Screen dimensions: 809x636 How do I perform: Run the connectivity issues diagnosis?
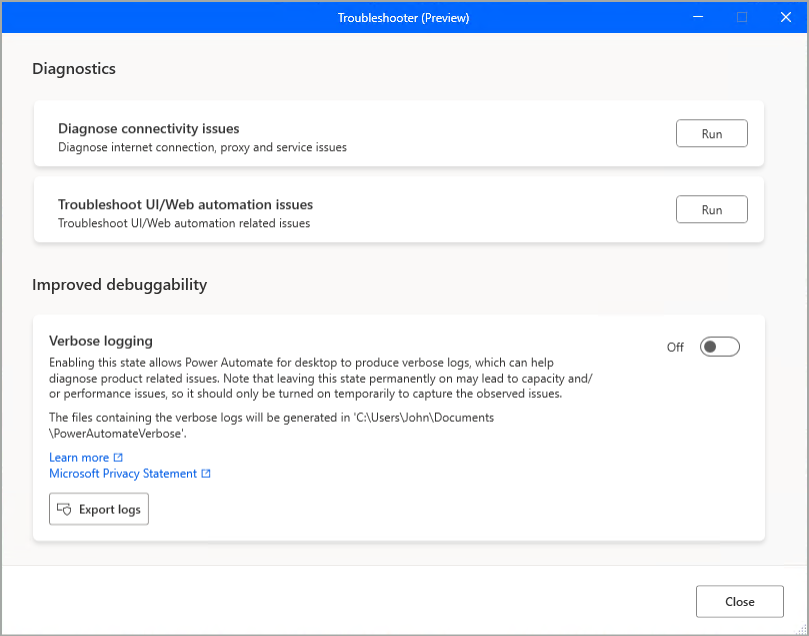coord(711,133)
